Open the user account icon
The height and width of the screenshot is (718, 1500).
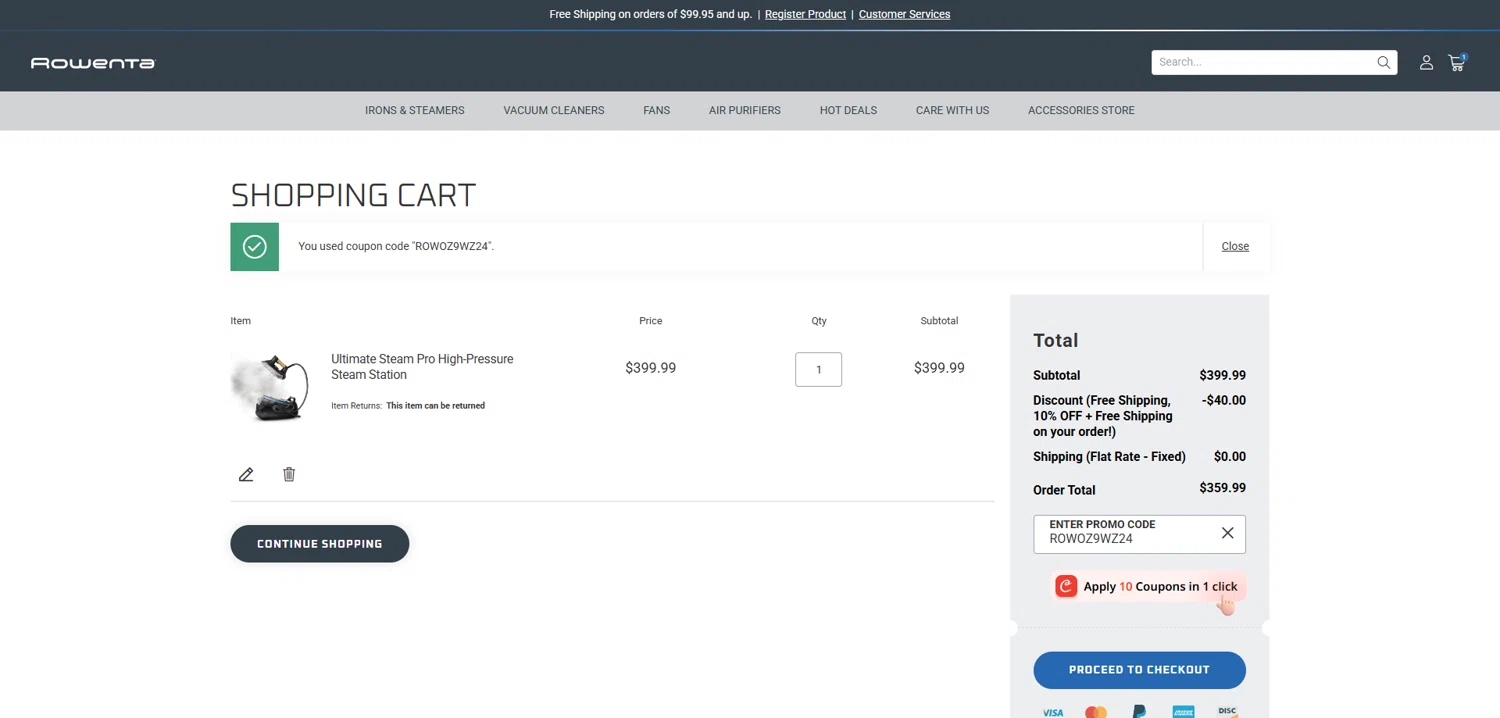(1426, 62)
